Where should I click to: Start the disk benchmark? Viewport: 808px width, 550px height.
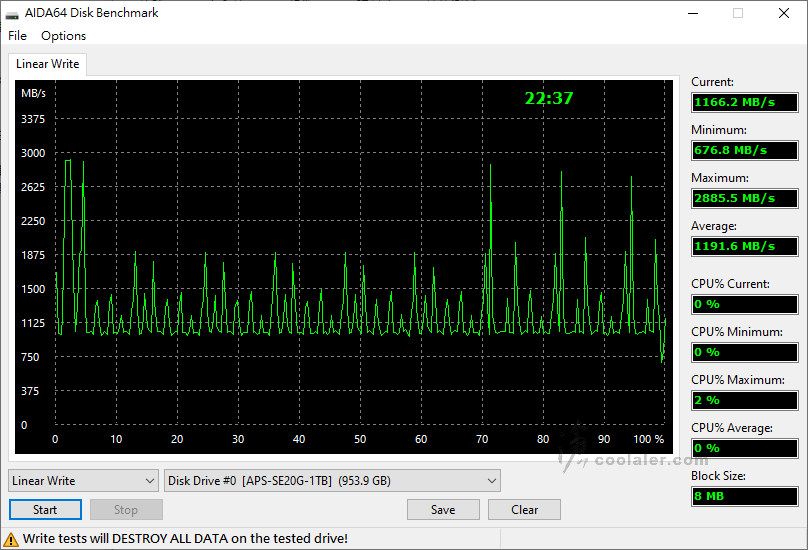pos(45,510)
